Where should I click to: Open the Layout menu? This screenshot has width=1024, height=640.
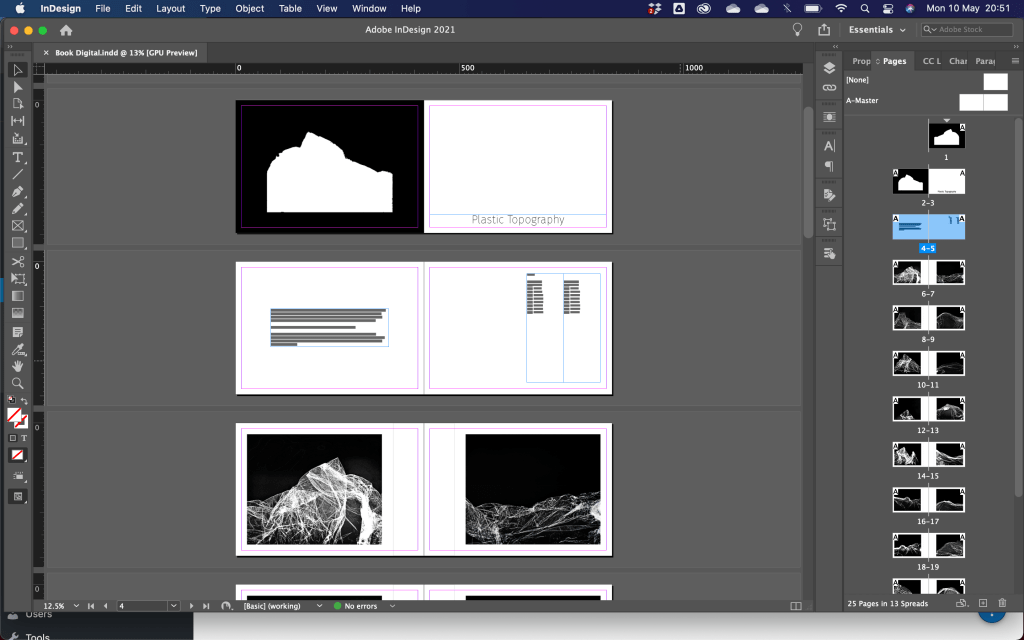coord(170,8)
